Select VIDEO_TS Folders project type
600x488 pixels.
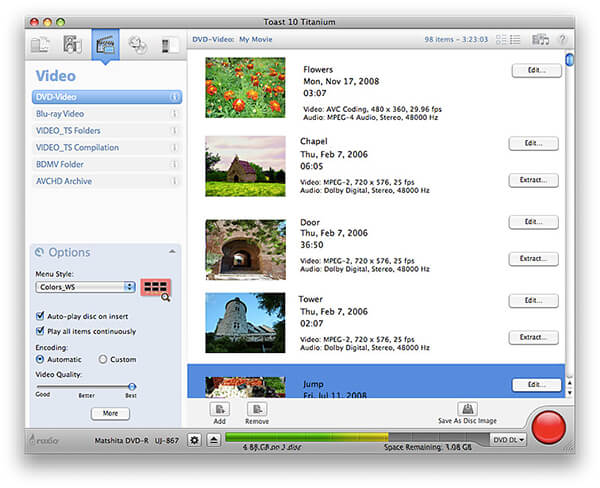[107, 131]
